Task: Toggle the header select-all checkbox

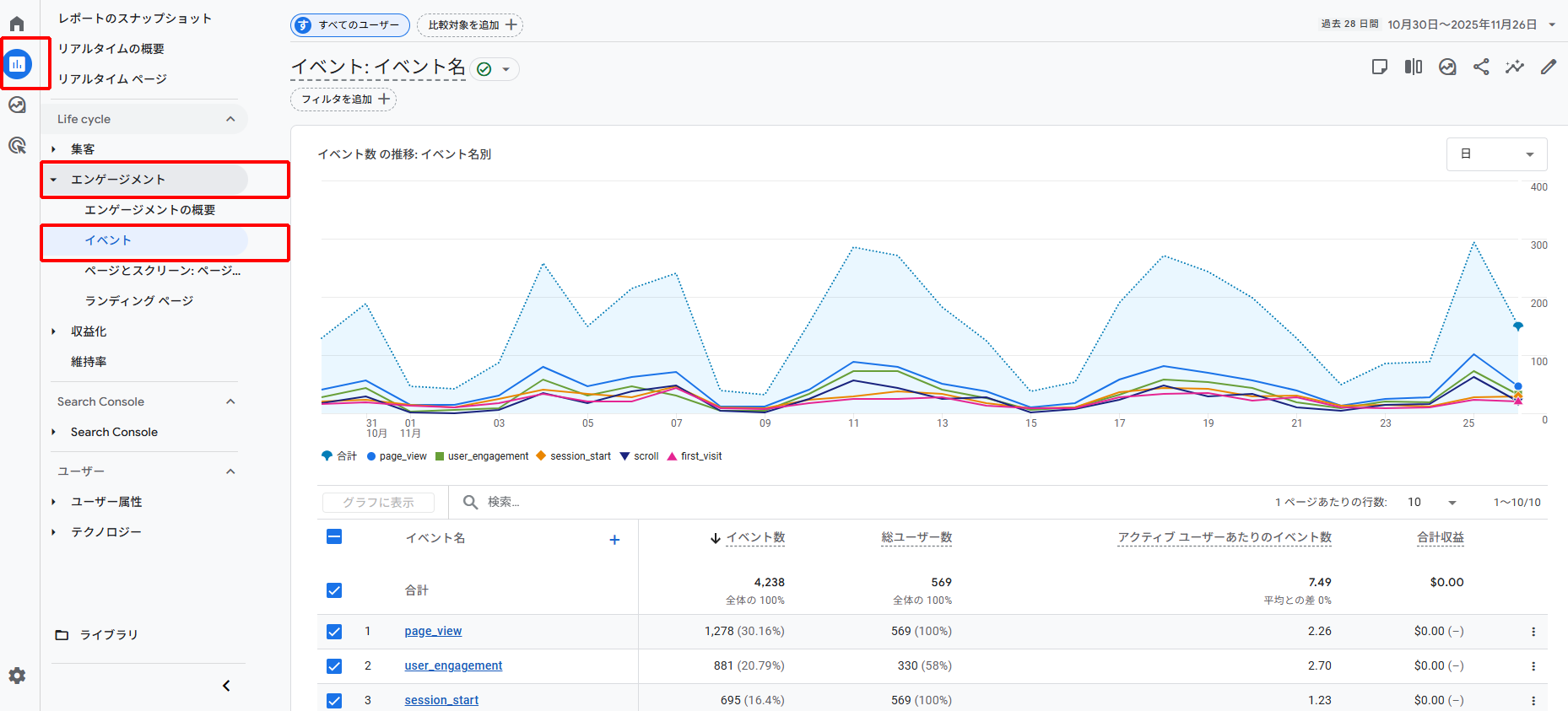Action: 334,537
